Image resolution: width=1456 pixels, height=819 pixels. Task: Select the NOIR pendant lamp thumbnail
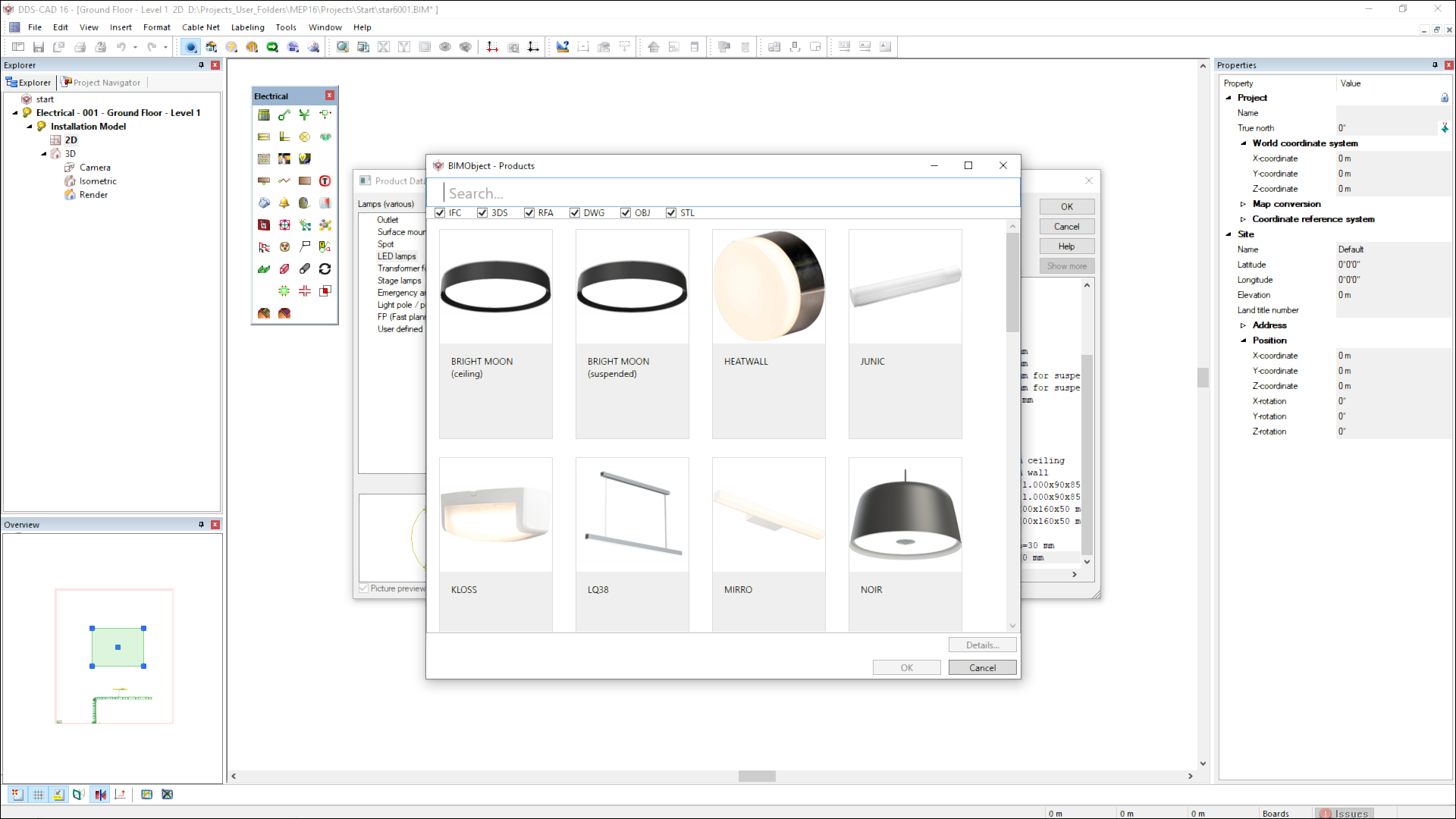click(x=905, y=515)
